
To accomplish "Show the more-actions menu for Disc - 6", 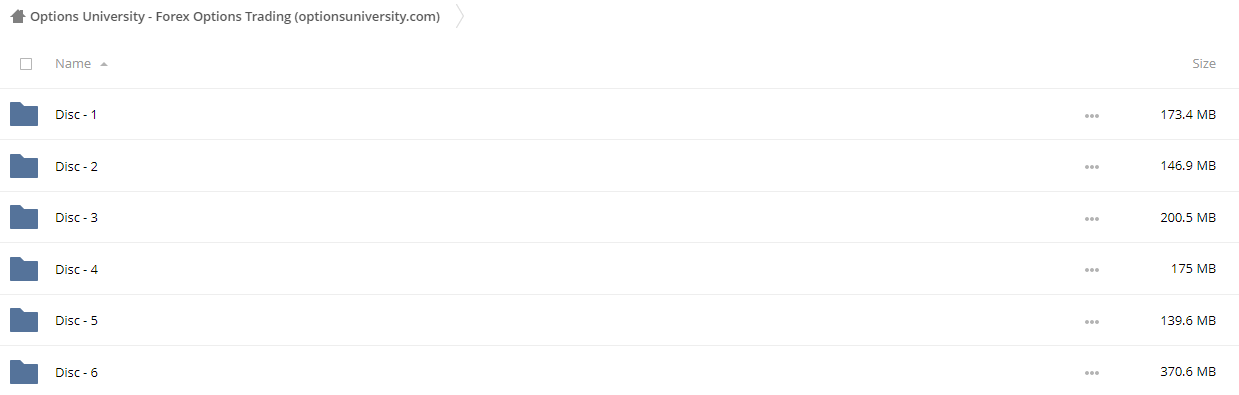I will point(1091,373).
